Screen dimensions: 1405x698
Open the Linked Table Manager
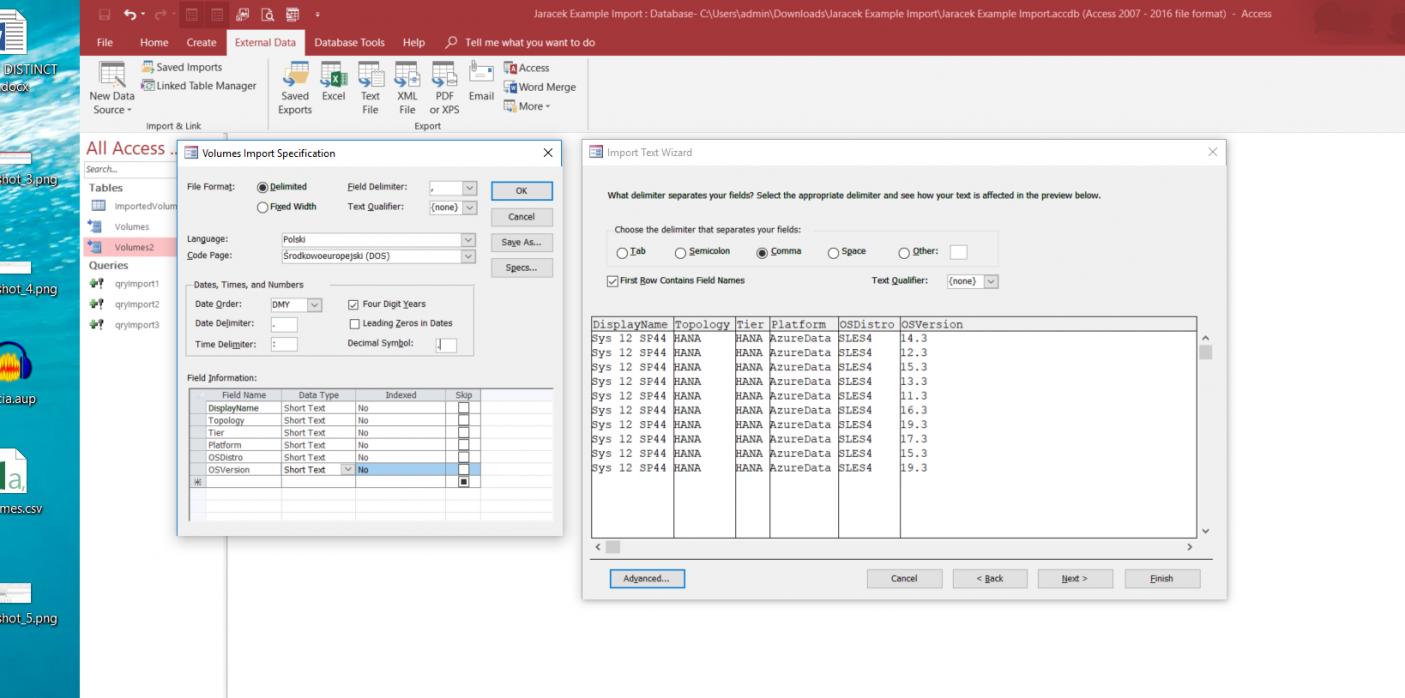tap(199, 86)
